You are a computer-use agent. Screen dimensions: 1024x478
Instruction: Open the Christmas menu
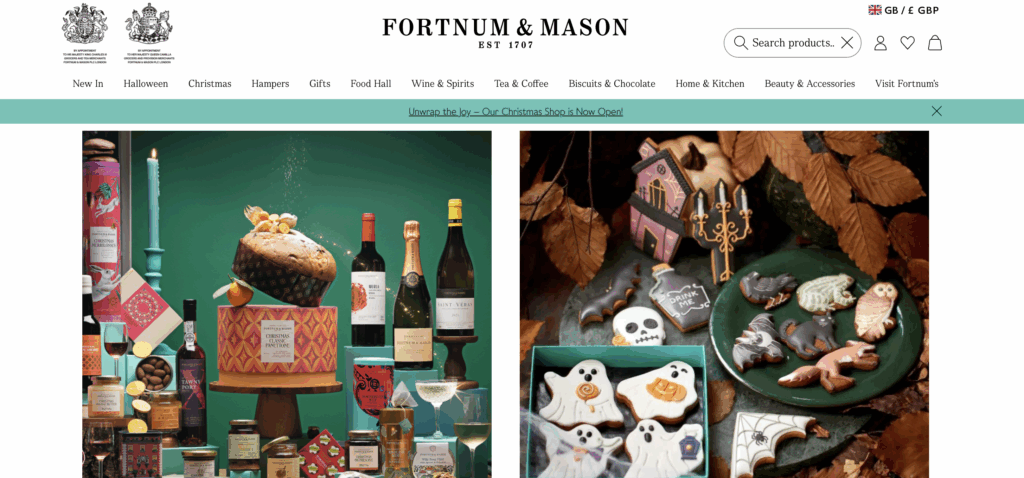pos(210,84)
